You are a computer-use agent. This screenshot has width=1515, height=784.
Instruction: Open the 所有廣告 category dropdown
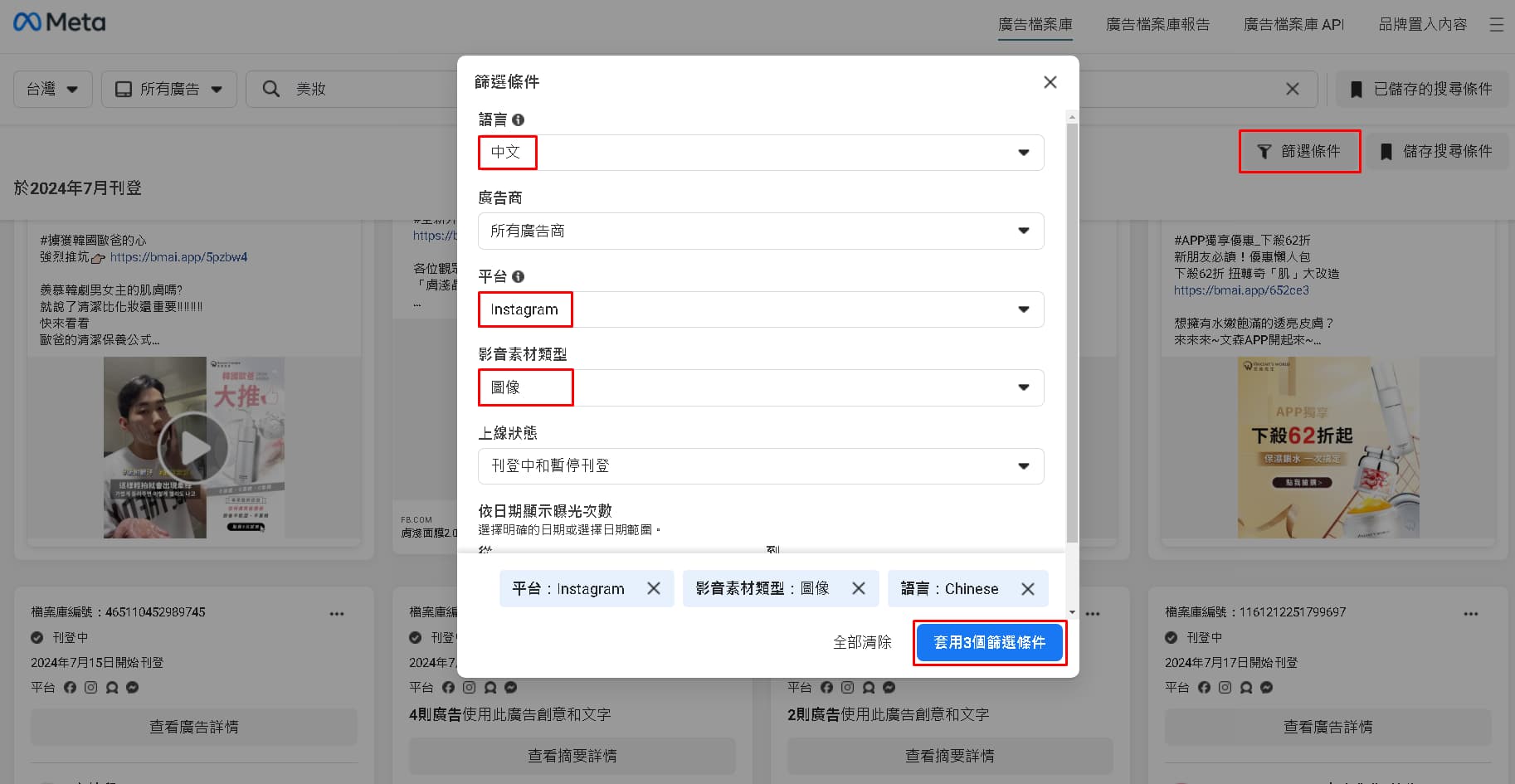[x=169, y=89]
